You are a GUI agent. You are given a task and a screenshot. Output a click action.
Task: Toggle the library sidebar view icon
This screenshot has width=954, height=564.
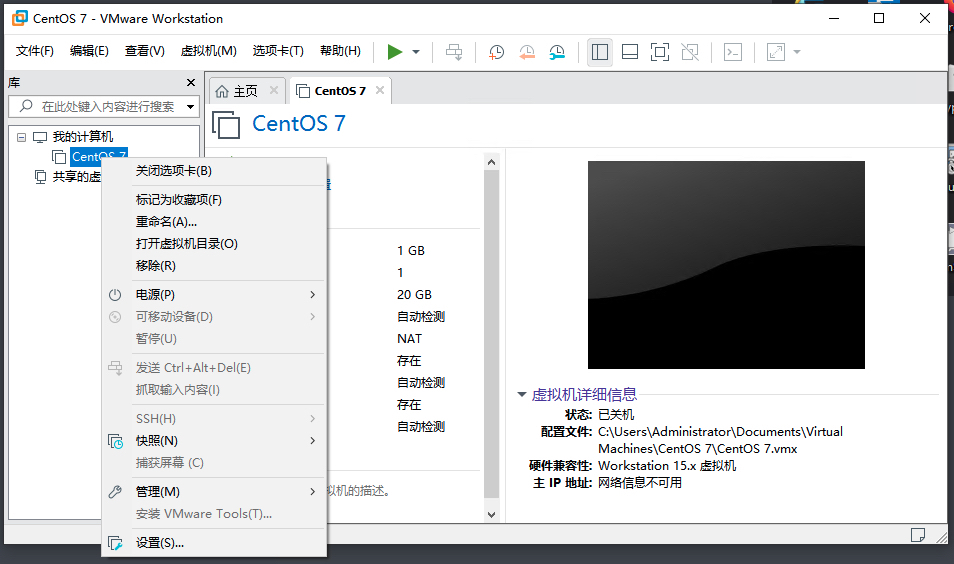coord(600,52)
